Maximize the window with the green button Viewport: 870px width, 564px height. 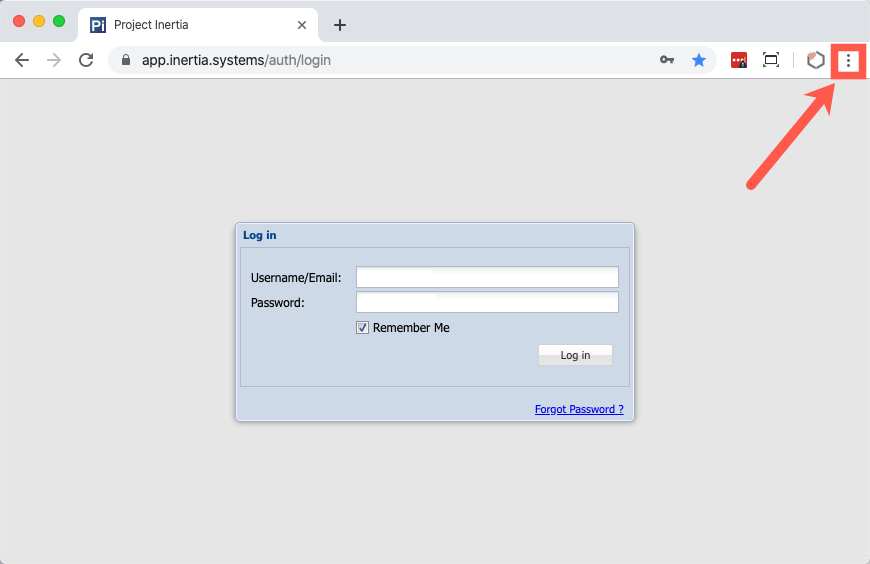59,21
